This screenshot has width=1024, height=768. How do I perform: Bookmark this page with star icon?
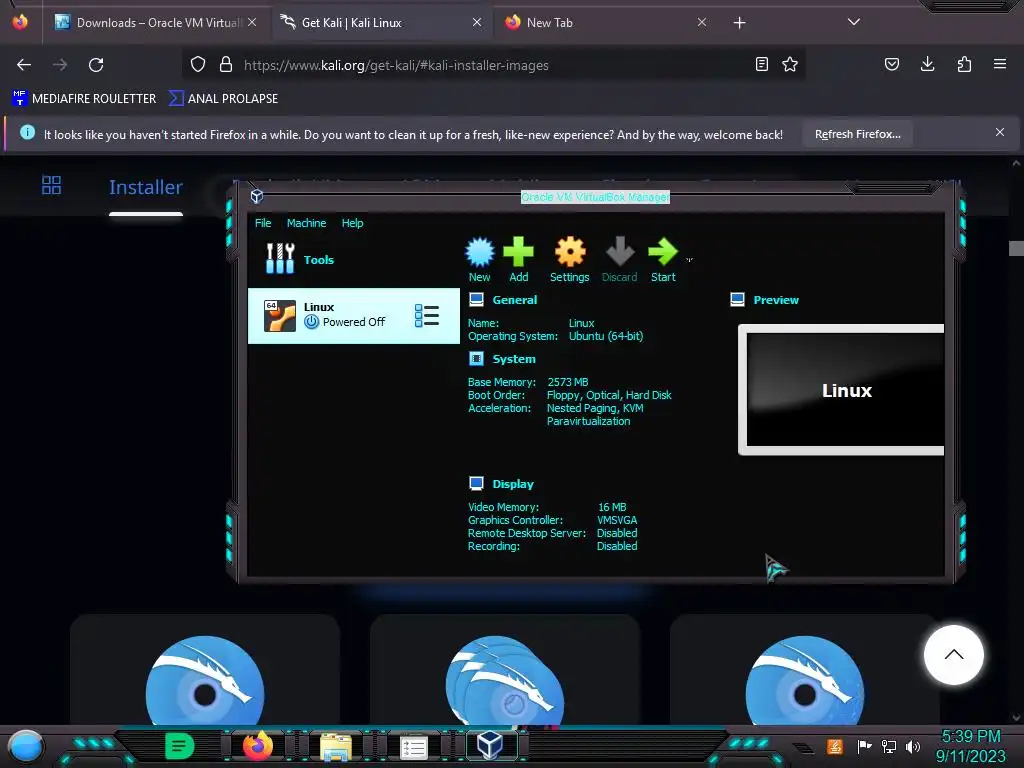pos(790,65)
